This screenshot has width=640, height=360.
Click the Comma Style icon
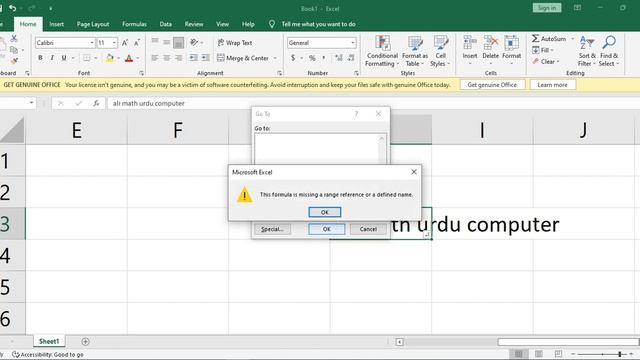click(324, 58)
